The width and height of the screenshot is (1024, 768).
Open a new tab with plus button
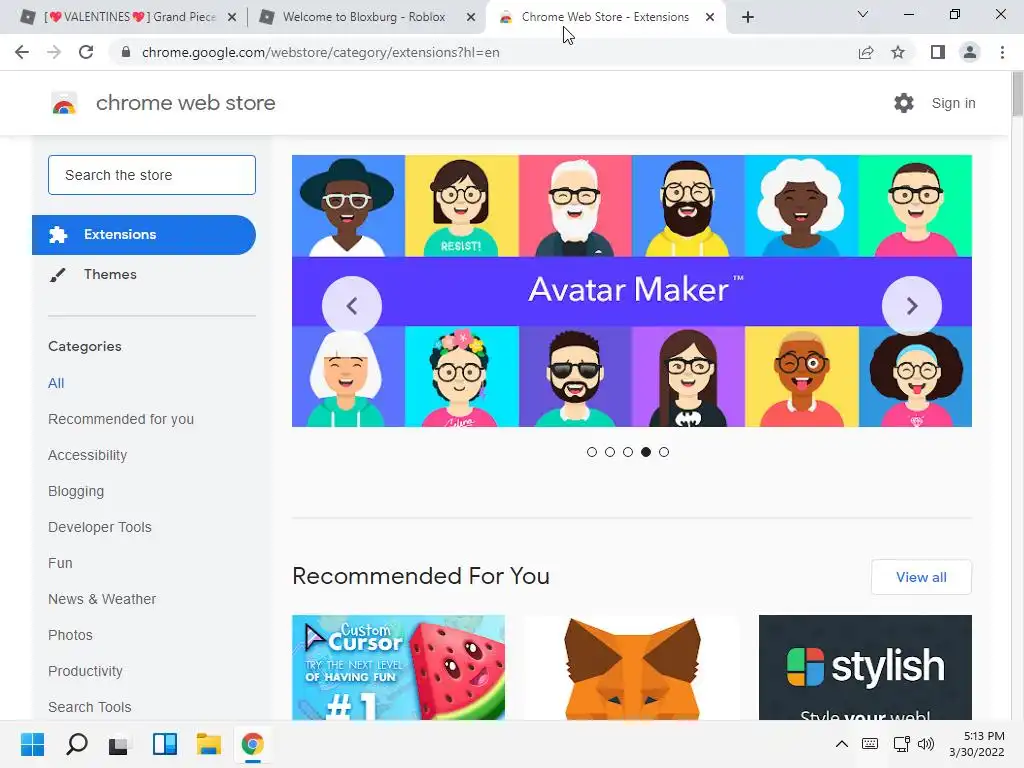point(748,17)
